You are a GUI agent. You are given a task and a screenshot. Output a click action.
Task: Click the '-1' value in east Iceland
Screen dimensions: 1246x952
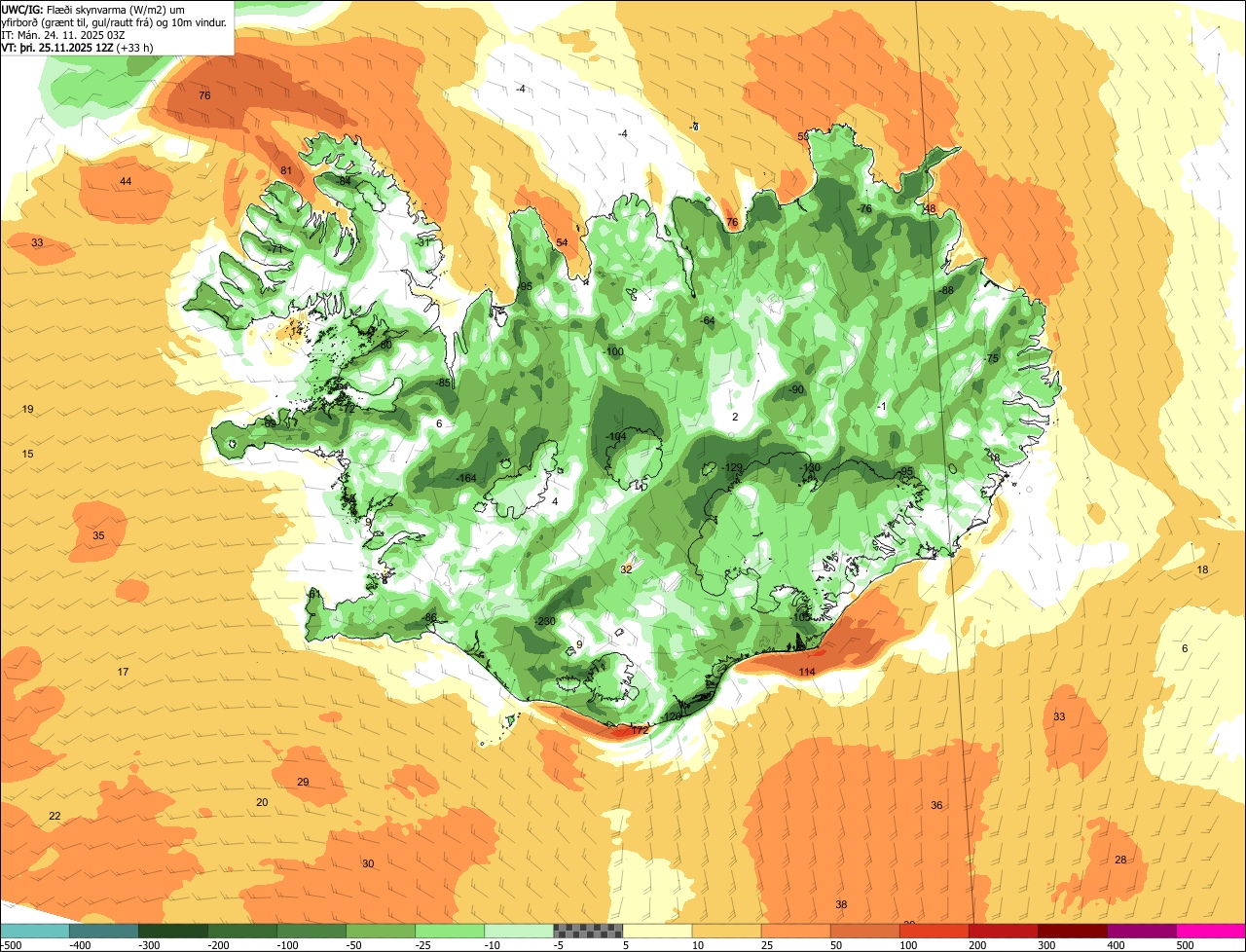pos(881,407)
